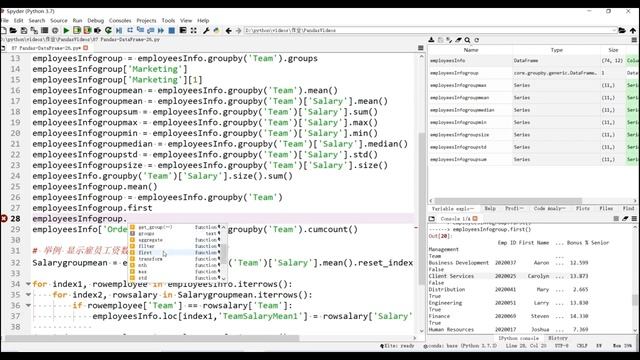
Task: Collapse the if block on line 36
Action: tap(28, 305)
